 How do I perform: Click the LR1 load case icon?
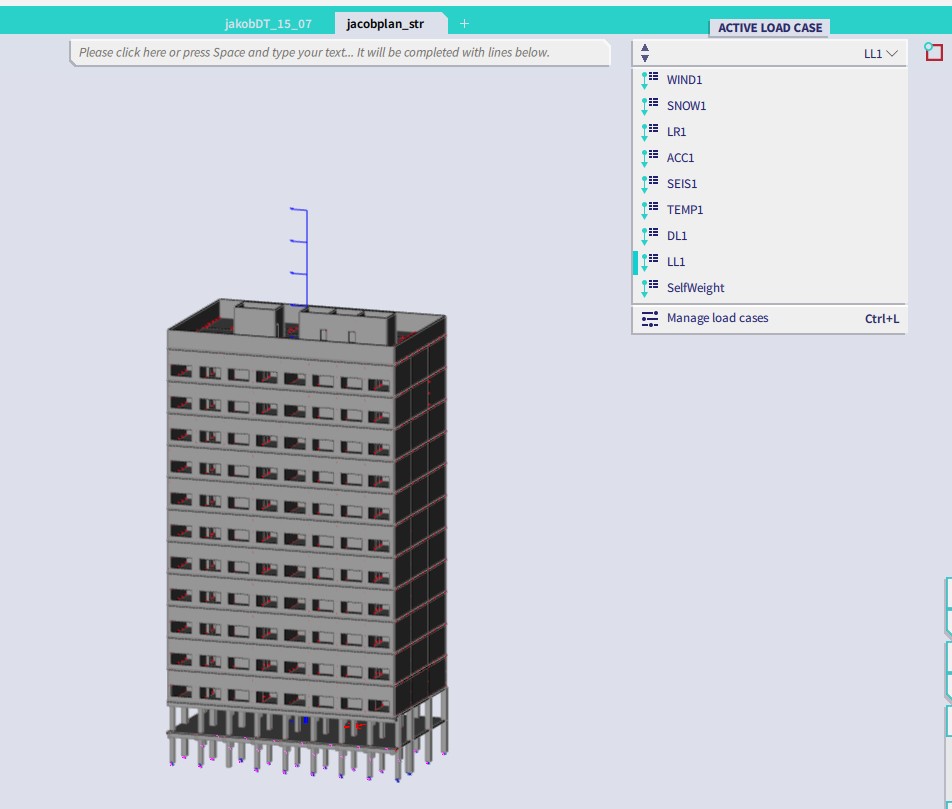650,132
